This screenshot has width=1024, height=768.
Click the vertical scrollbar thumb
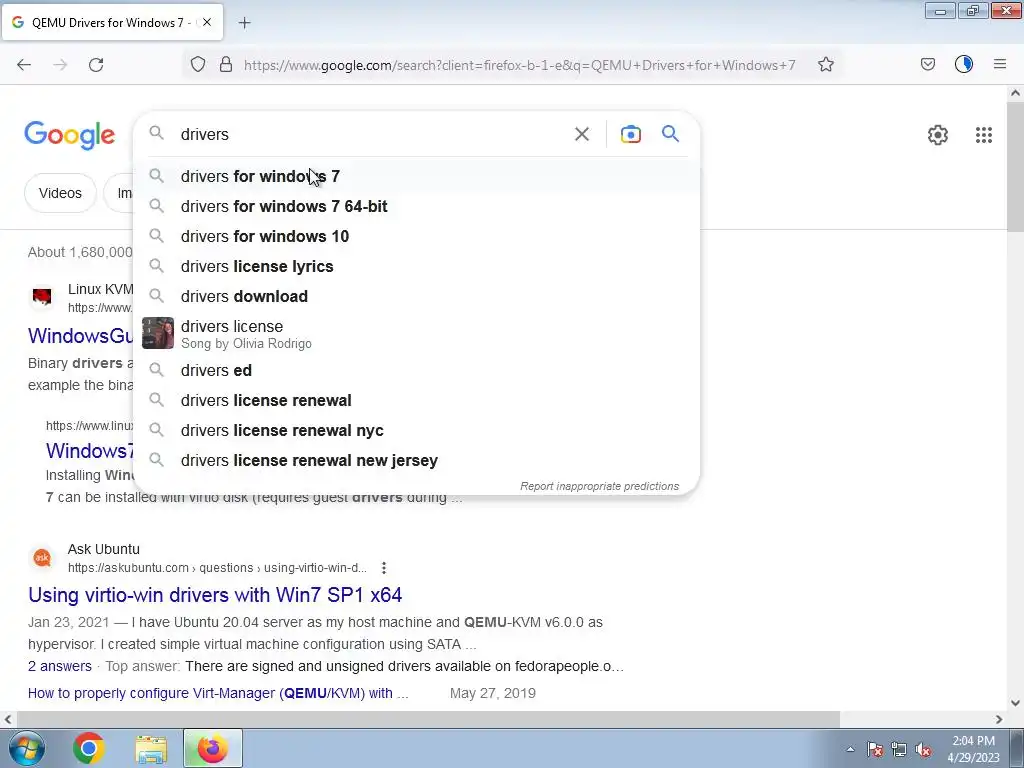[x=1015, y=167]
